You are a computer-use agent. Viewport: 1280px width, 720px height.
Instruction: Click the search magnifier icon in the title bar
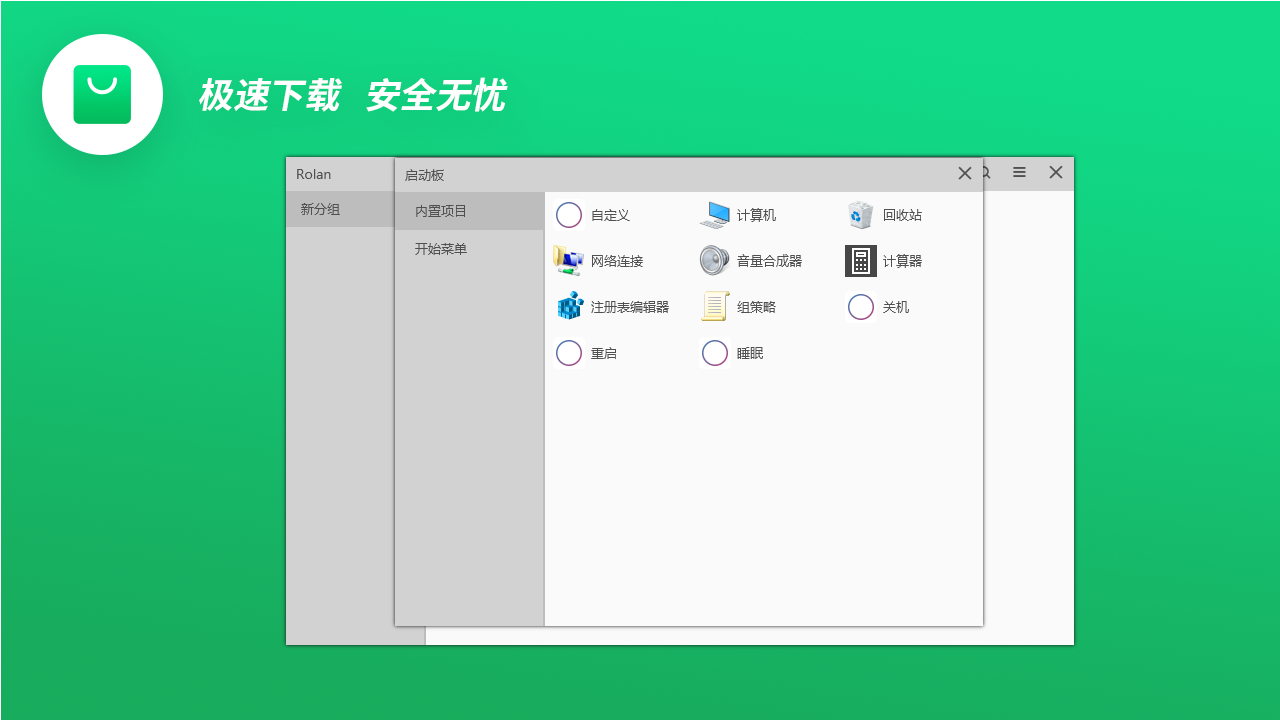(x=983, y=172)
